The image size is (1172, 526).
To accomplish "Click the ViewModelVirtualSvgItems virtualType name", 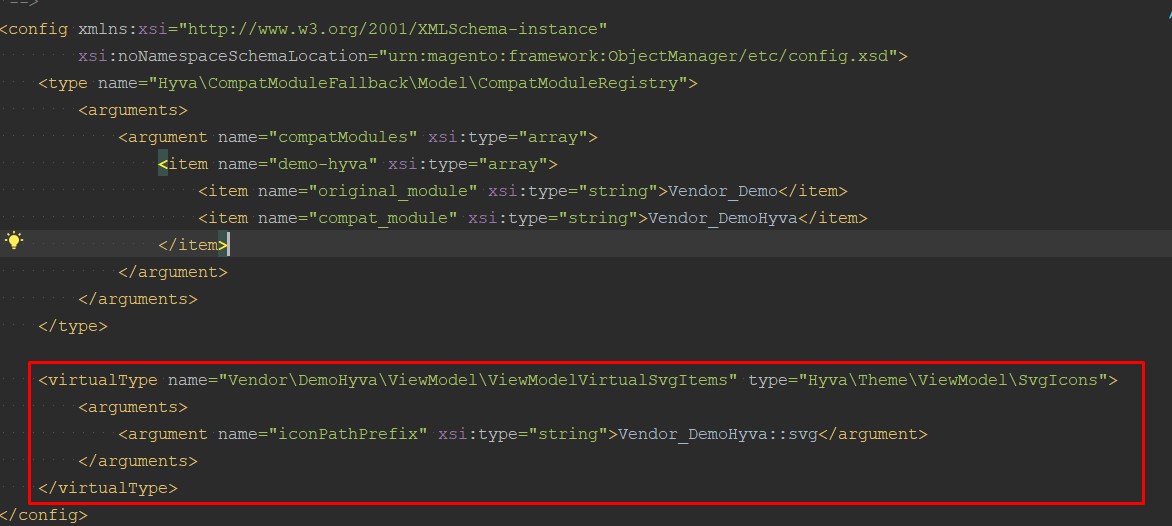I will point(478,380).
